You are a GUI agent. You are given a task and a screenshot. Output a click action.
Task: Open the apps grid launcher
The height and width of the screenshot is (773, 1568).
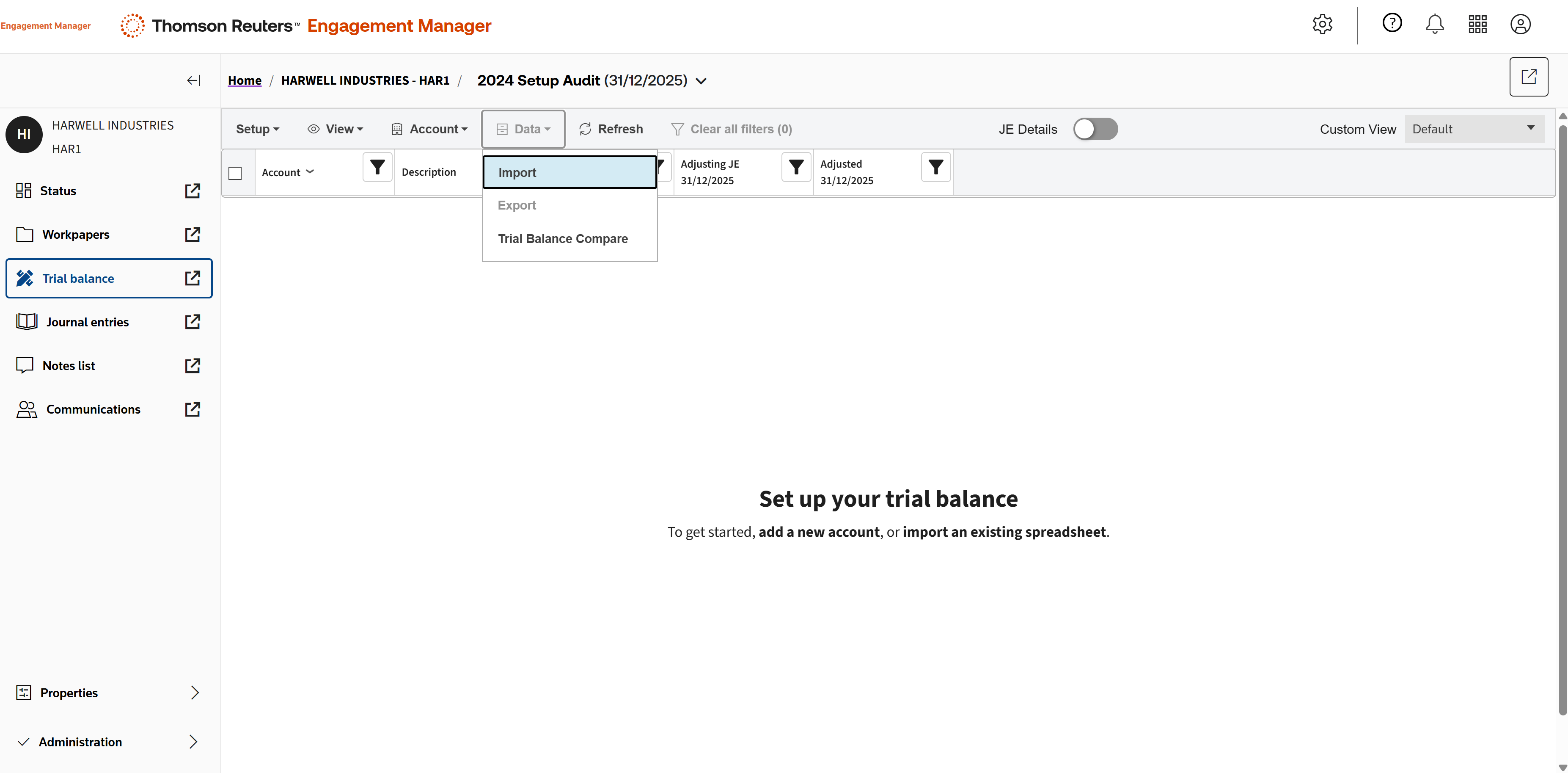[1477, 25]
